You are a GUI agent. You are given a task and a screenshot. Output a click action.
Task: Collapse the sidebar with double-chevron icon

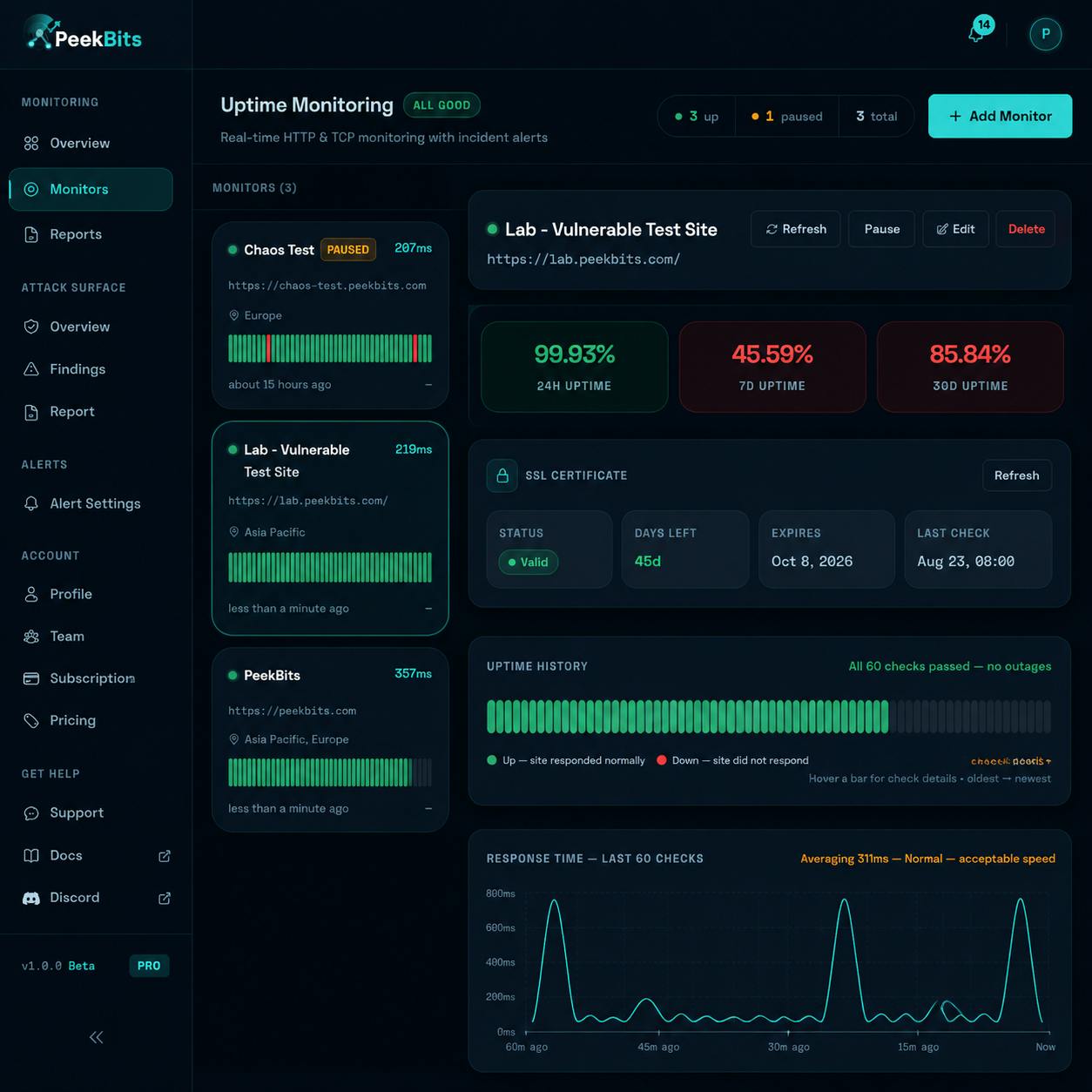[96, 1036]
